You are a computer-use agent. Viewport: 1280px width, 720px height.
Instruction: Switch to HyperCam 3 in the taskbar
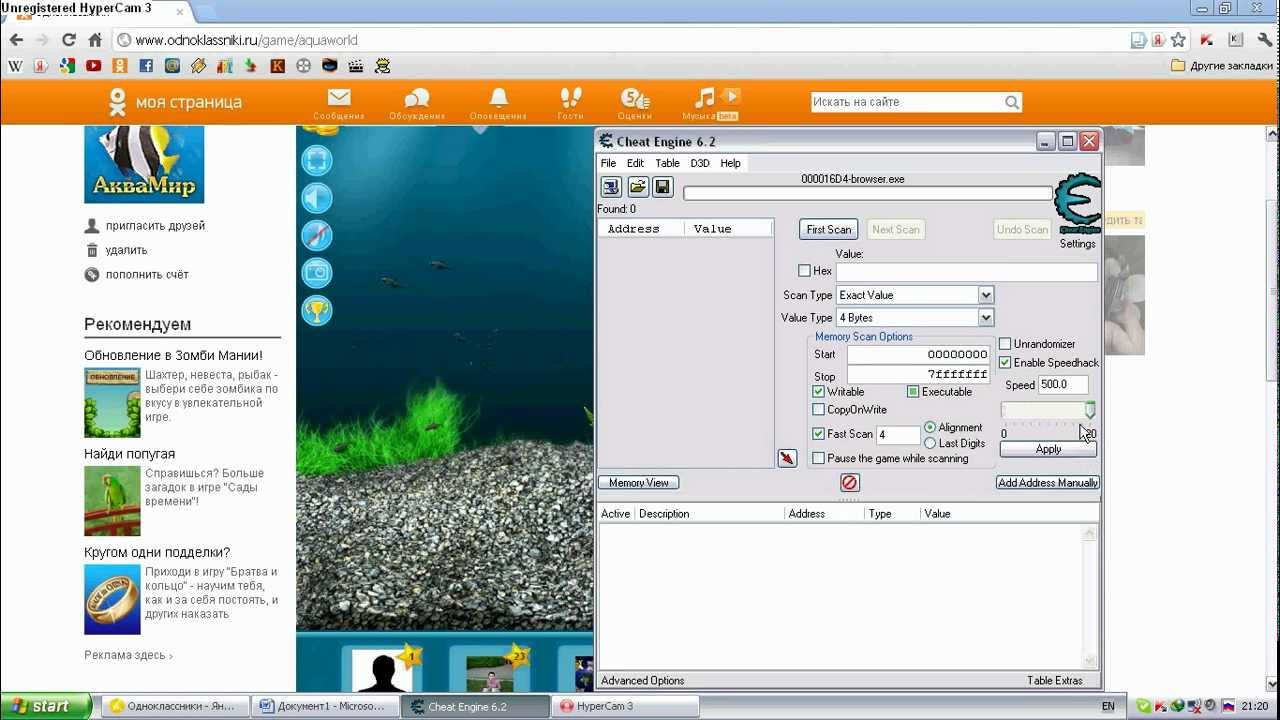point(625,706)
